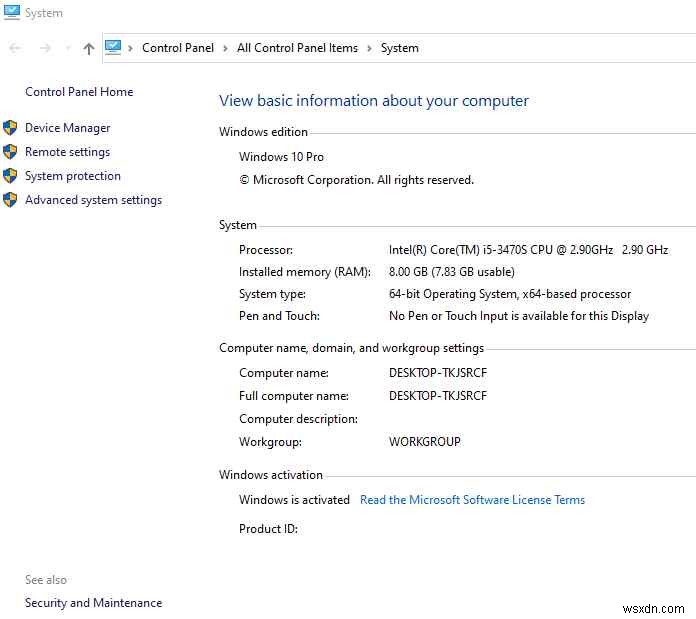Select Computer name value DESKTOP-TKJSRCF
The width and height of the screenshot is (696, 619).
[x=438, y=373]
